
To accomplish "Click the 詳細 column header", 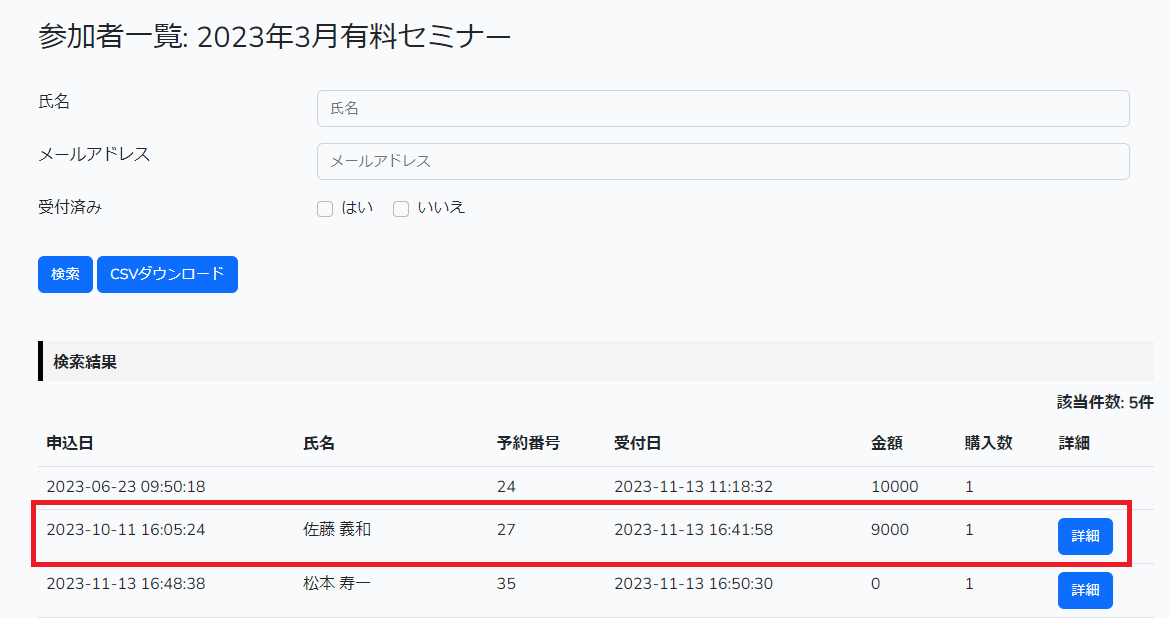I will 1074,443.
